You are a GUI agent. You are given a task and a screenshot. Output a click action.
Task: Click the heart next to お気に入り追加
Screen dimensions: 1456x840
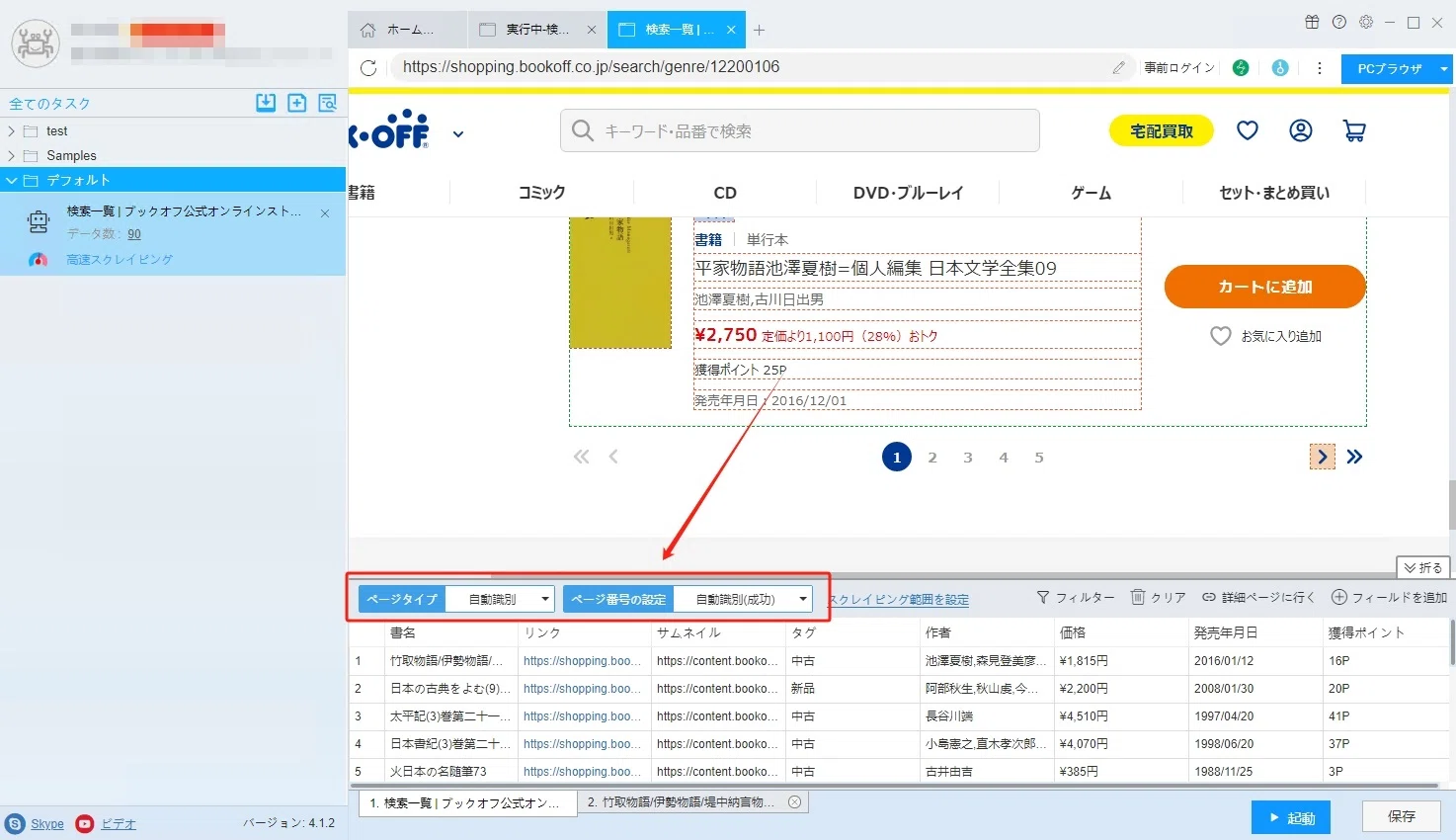[x=1221, y=336]
